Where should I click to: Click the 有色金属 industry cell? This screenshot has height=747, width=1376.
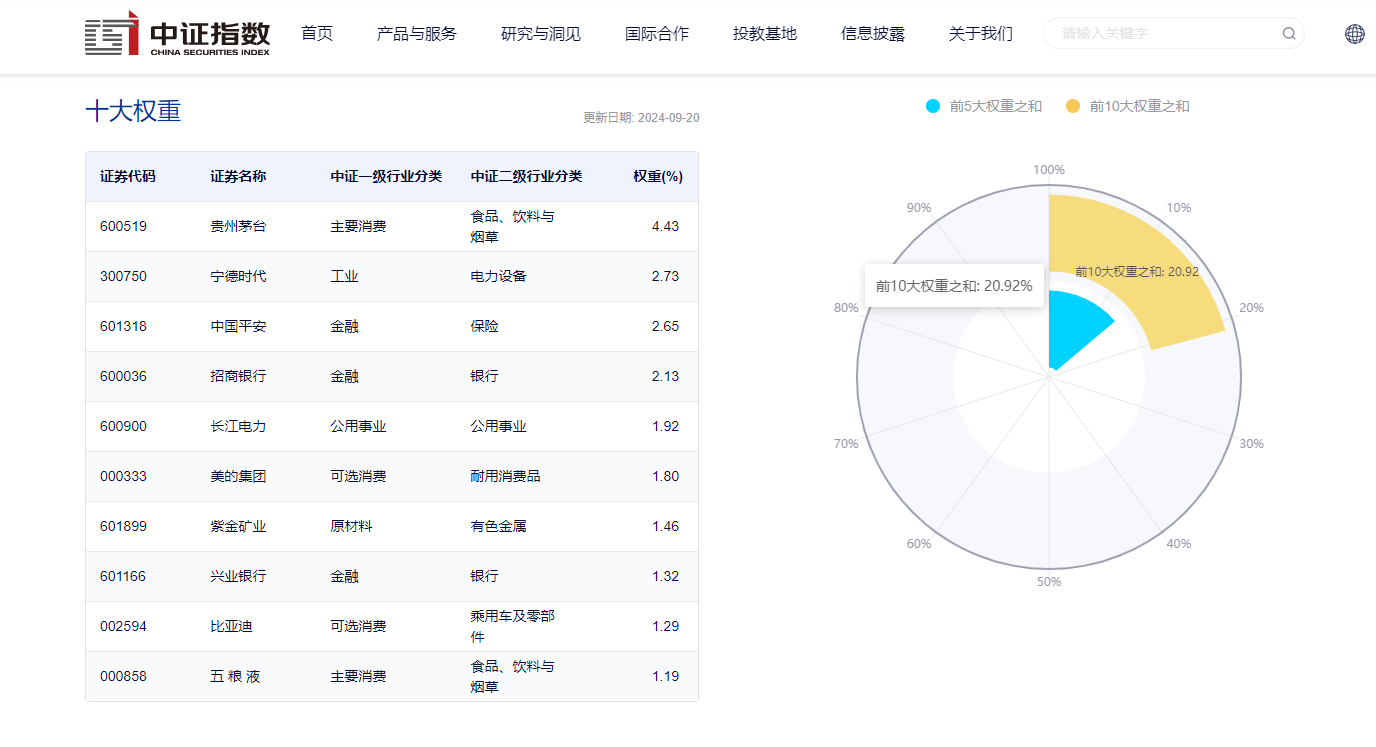498,526
